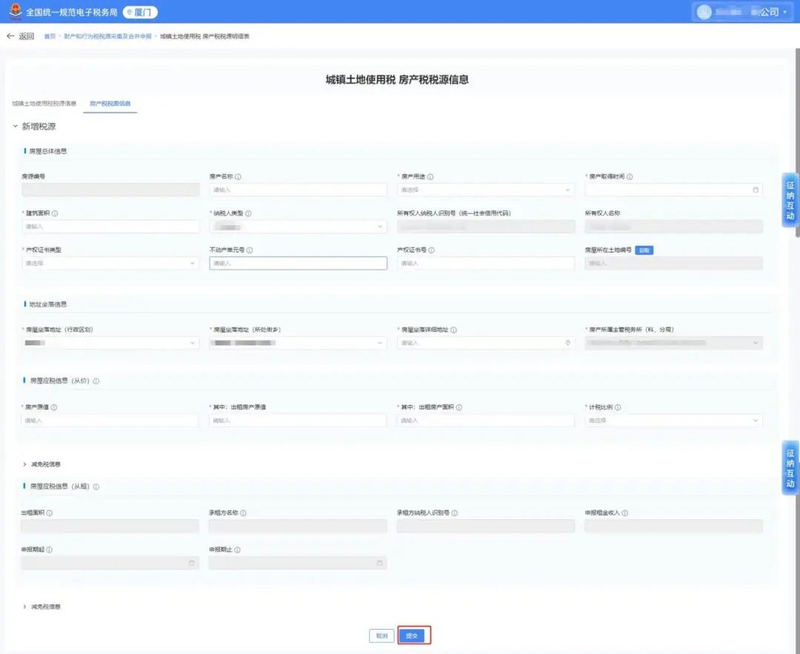
Task: Expand the first 减免税信息 section
Action: 42,464
